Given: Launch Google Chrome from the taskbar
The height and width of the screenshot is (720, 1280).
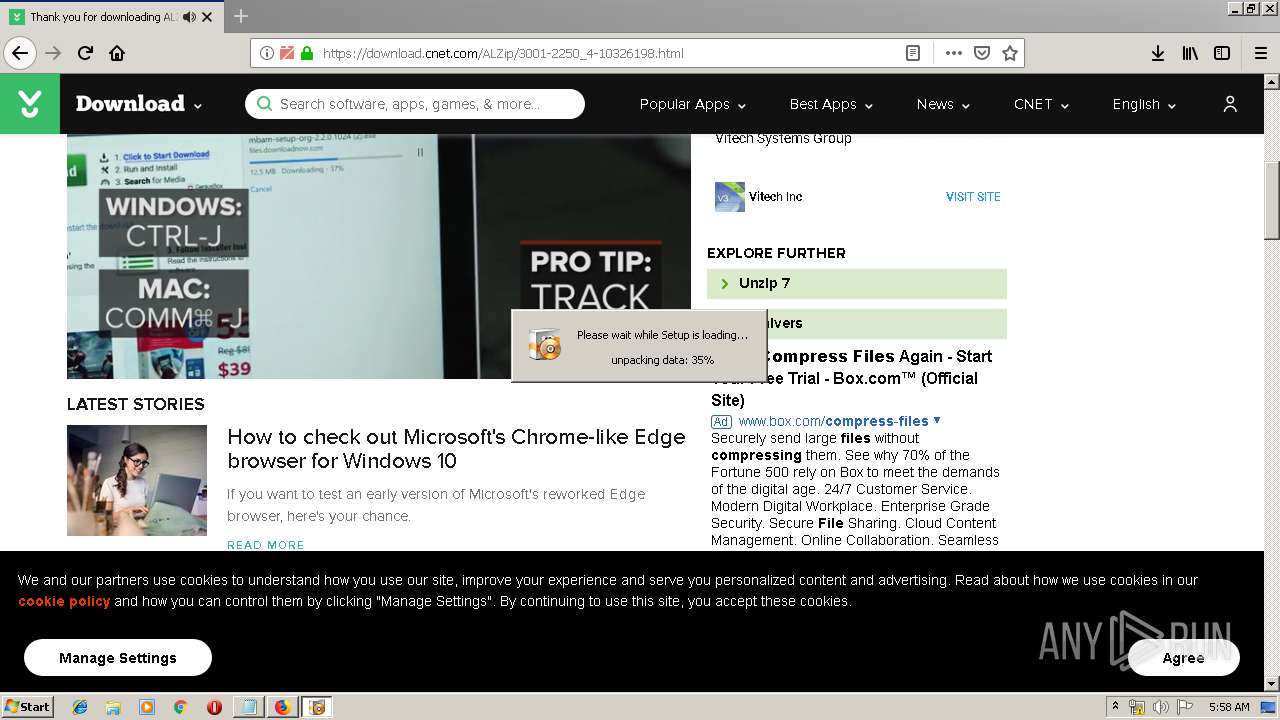Looking at the screenshot, I should pos(180,707).
